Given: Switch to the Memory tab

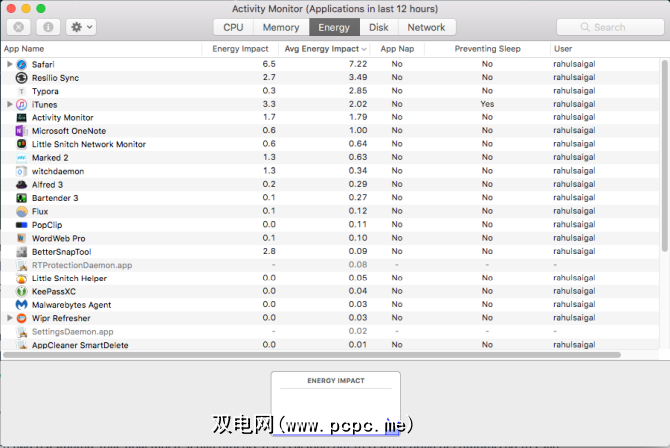Looking at the screenshot, I should click(281, 27).
